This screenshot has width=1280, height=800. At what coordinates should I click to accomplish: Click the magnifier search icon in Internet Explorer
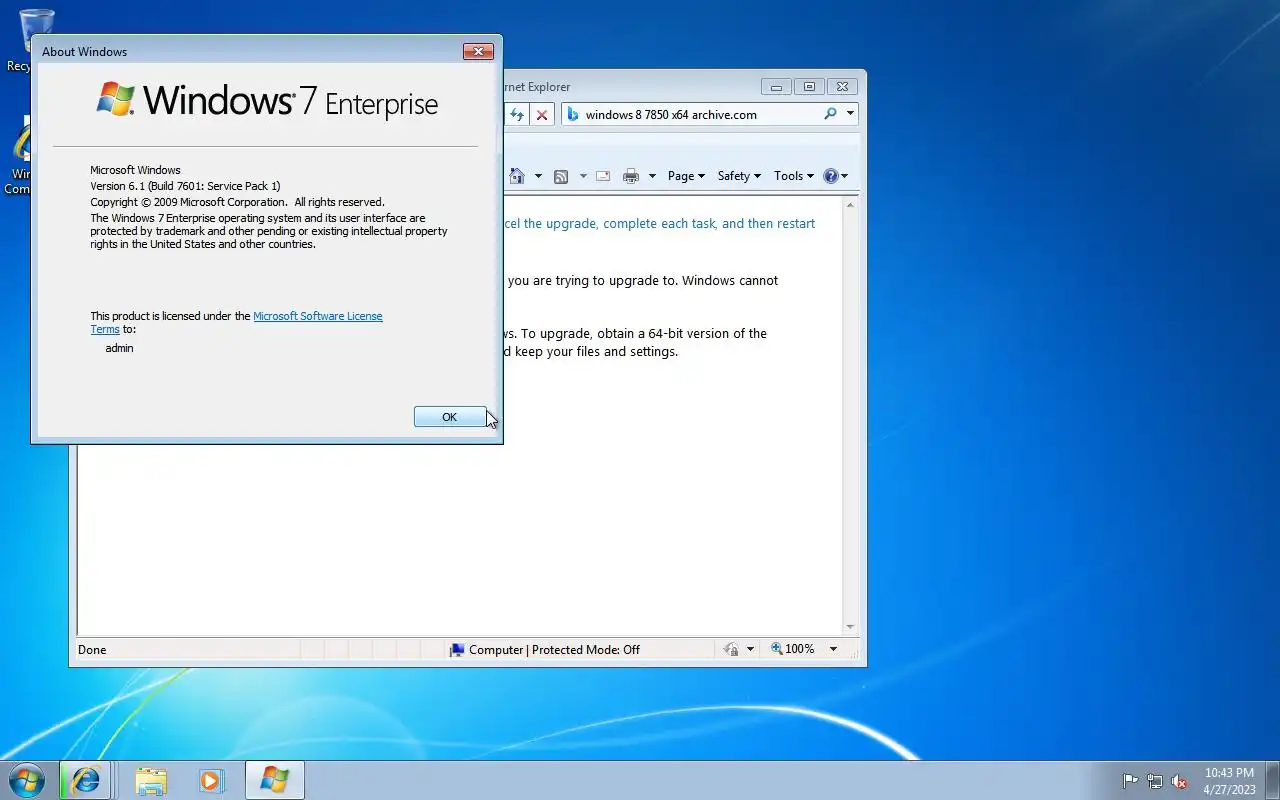tap(830, 114)
